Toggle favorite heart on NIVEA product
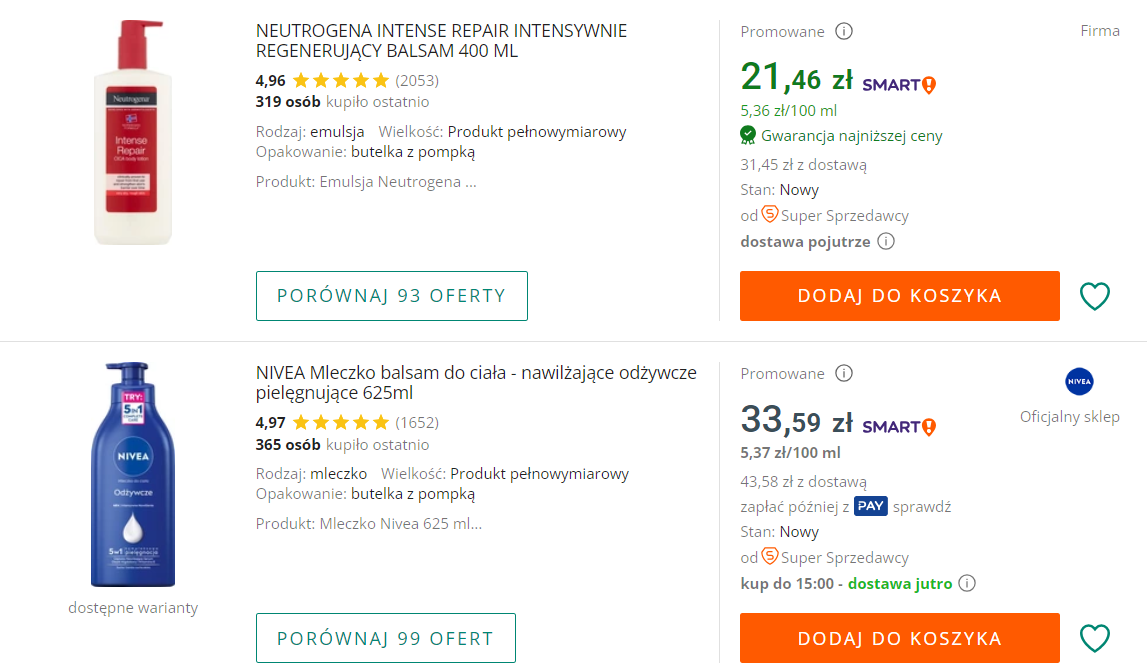The width and height of the screenshot is (1147, 672). 1095,638
